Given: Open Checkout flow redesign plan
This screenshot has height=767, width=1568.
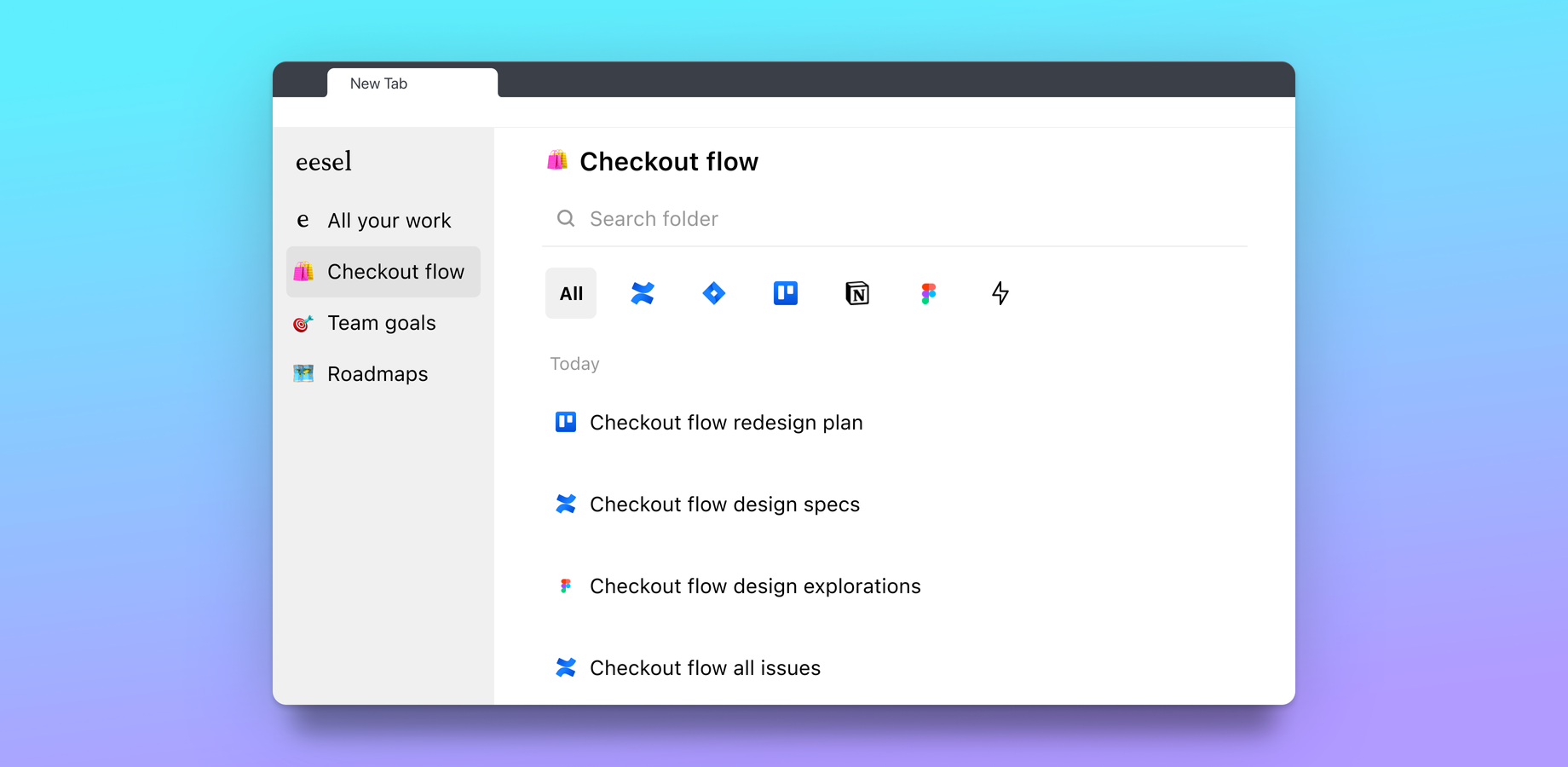Looking at the screenshot, I should tap(726, 423).
